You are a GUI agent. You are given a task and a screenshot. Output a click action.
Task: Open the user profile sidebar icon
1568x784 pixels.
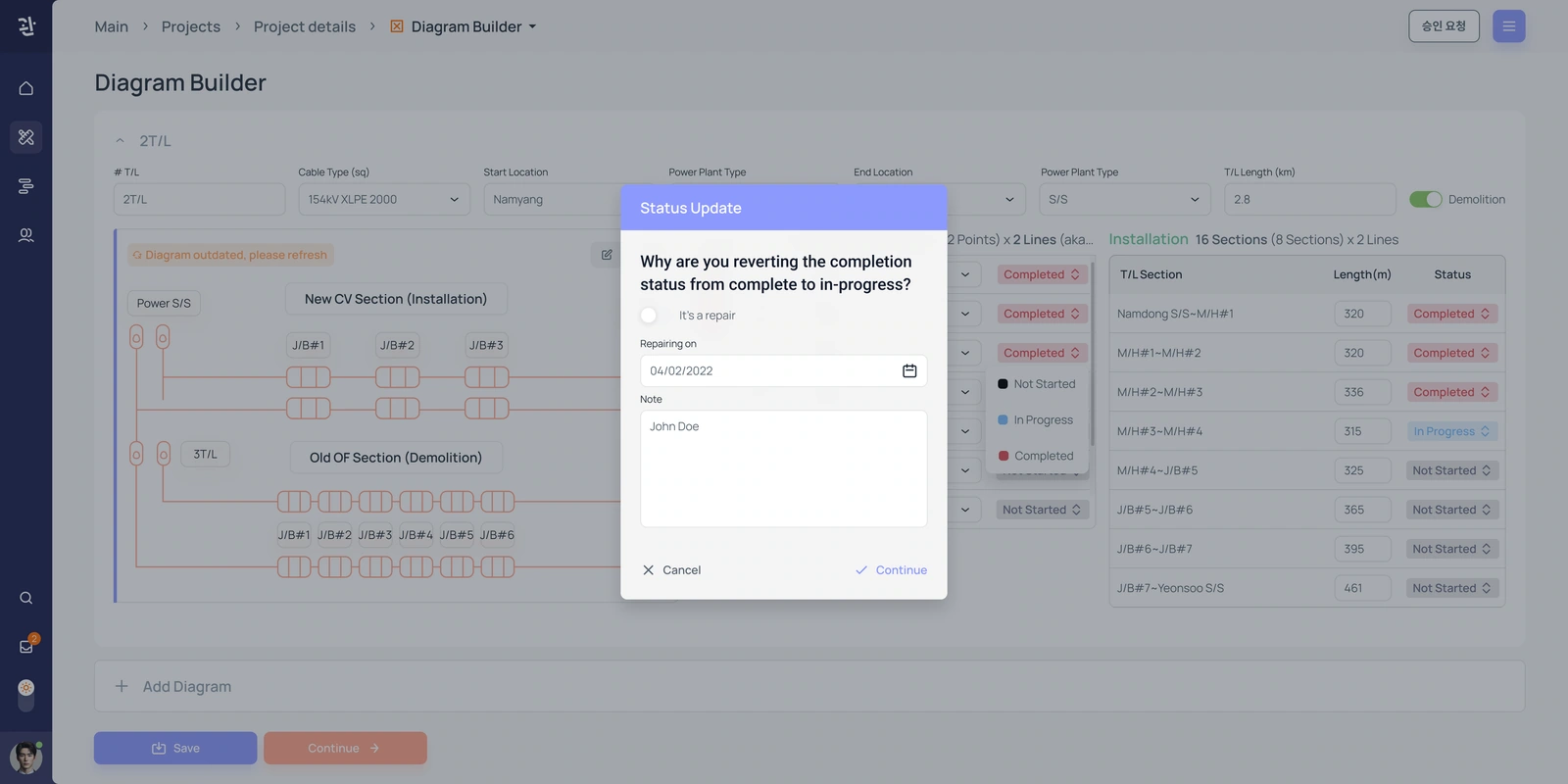[26, 235]
